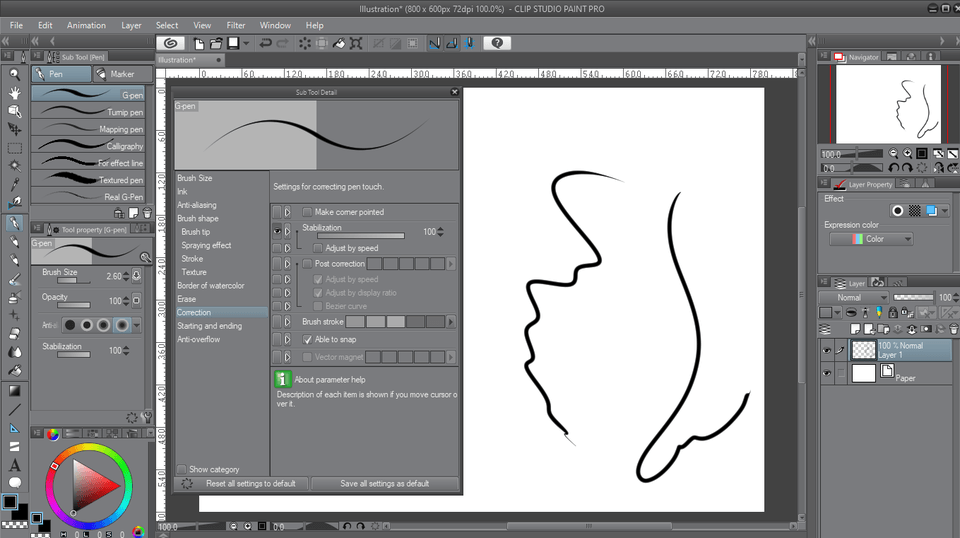Click the zoom out icon in Navigator

click(893, 154)
